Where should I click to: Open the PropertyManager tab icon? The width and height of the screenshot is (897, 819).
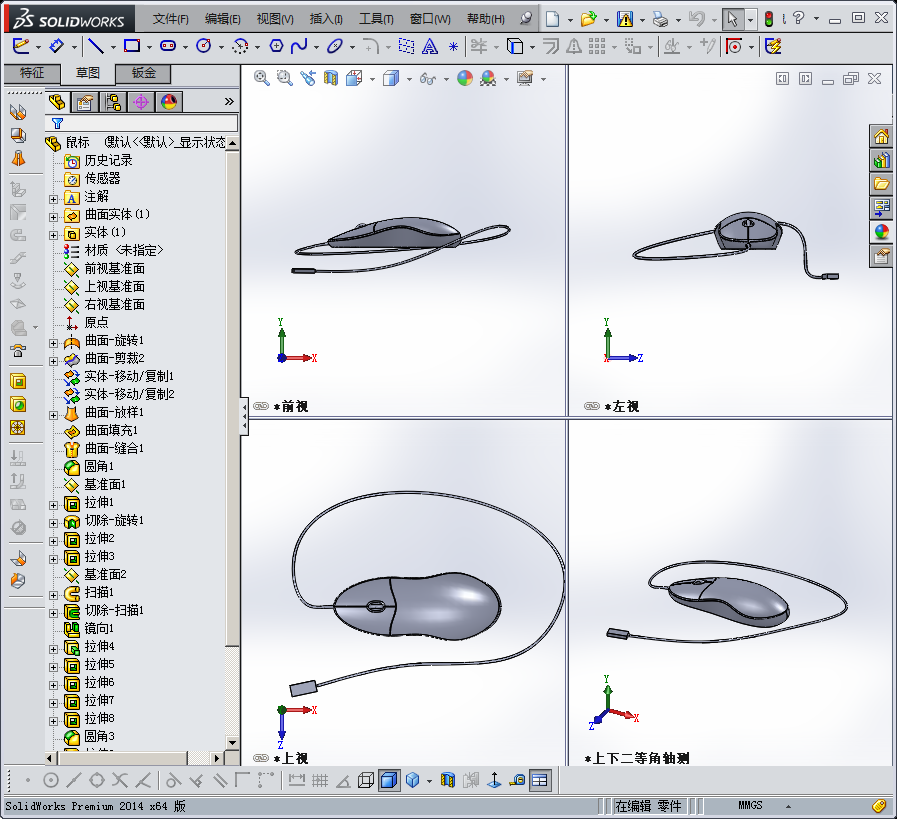[x=85, y=102]
